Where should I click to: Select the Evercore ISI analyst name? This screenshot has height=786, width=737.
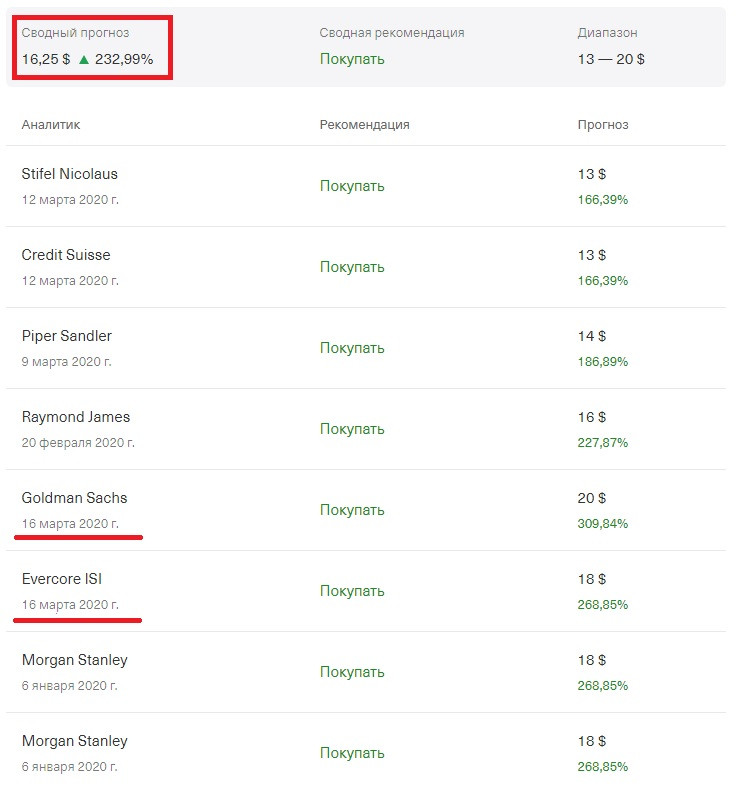pos(62,579)
